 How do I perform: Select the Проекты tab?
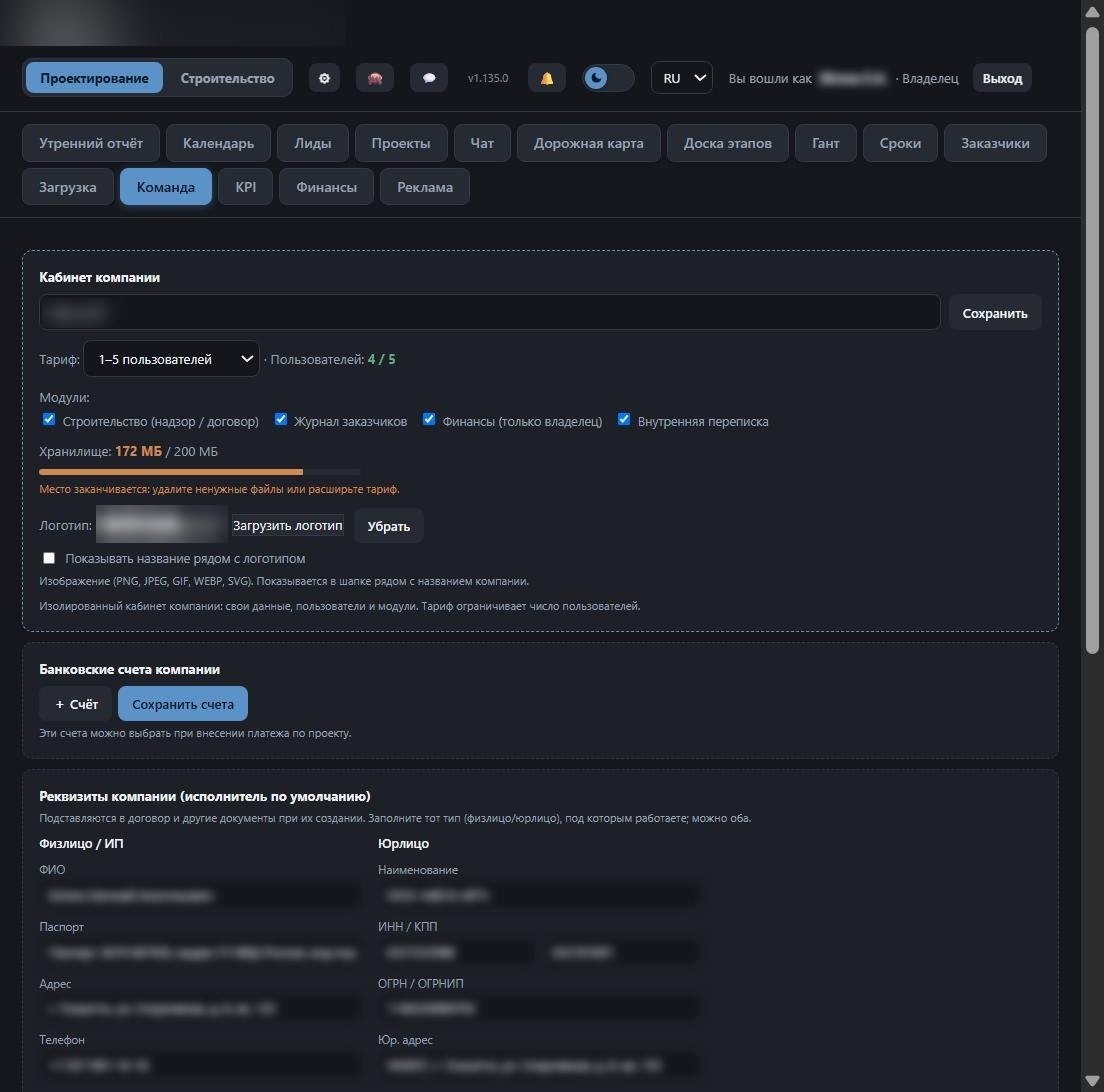(401, 143)
